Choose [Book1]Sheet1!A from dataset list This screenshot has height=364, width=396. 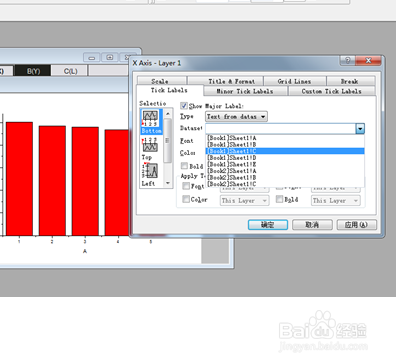tap(285, 138)
